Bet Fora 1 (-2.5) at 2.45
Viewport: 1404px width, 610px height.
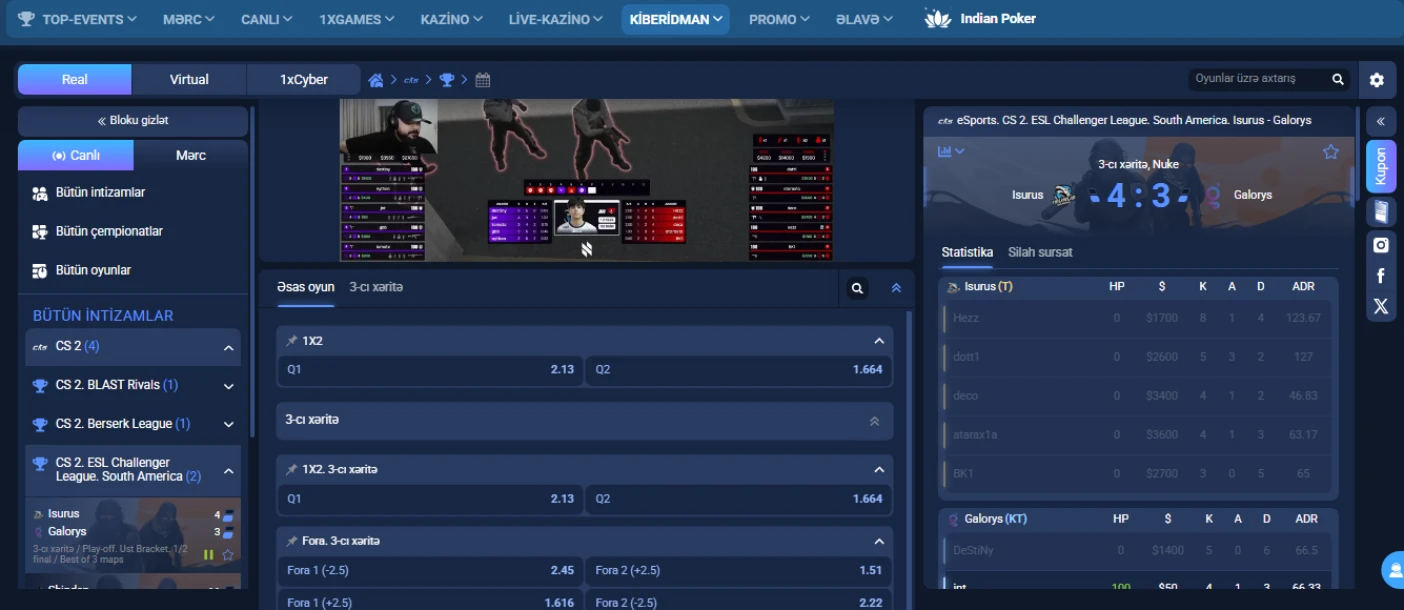click(430, 570)
